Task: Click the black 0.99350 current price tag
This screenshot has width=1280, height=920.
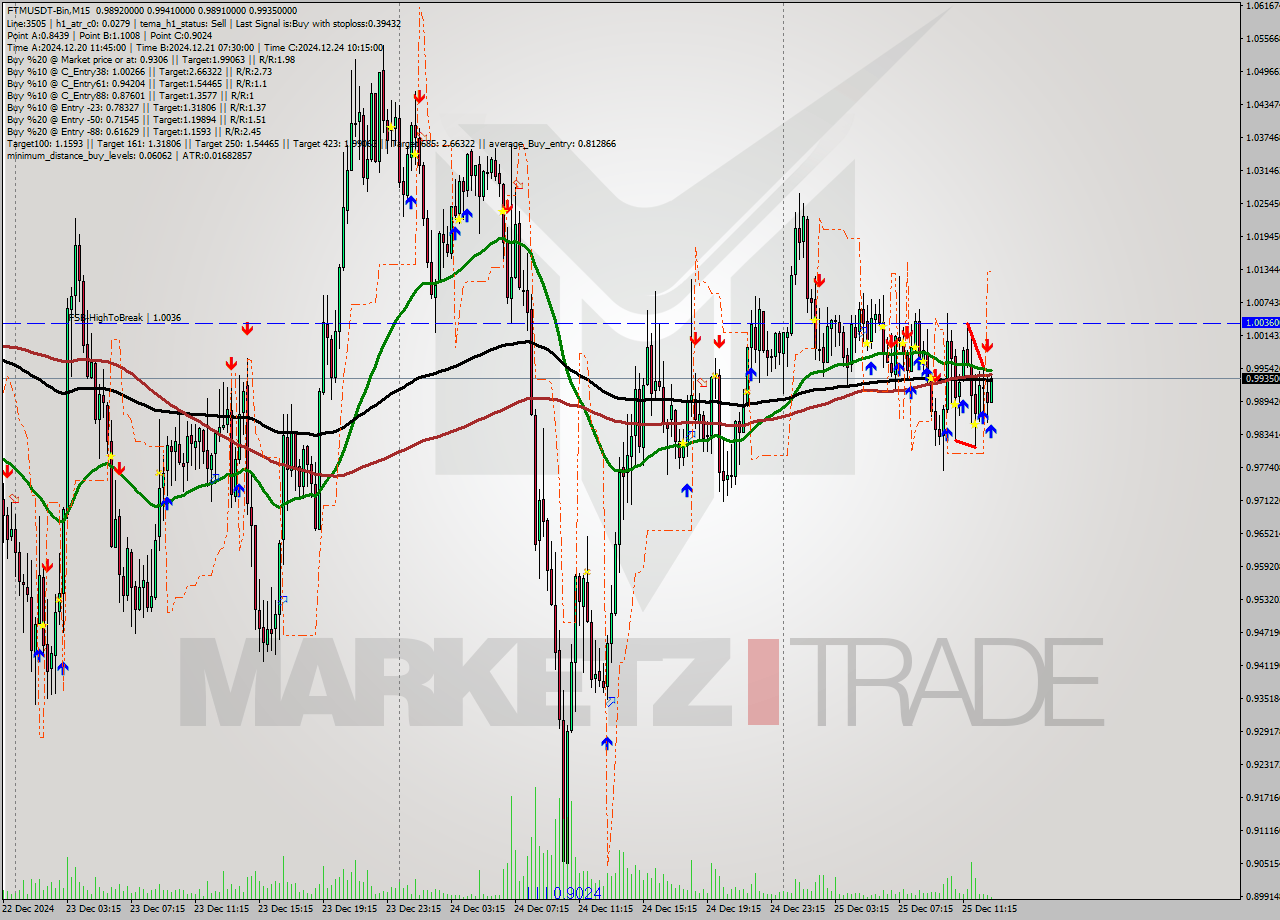Action: (1260, 378)
